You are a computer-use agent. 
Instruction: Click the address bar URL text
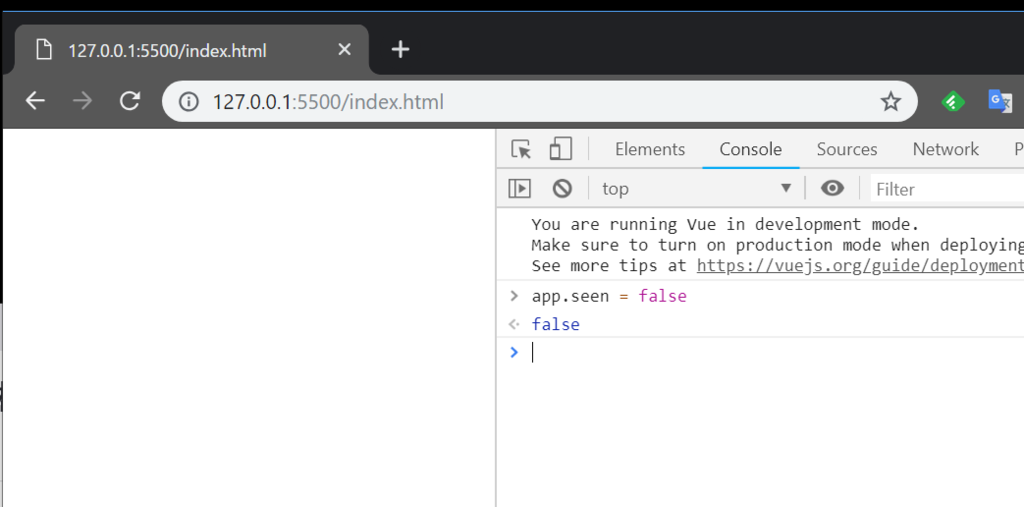[x=328, y=102]
